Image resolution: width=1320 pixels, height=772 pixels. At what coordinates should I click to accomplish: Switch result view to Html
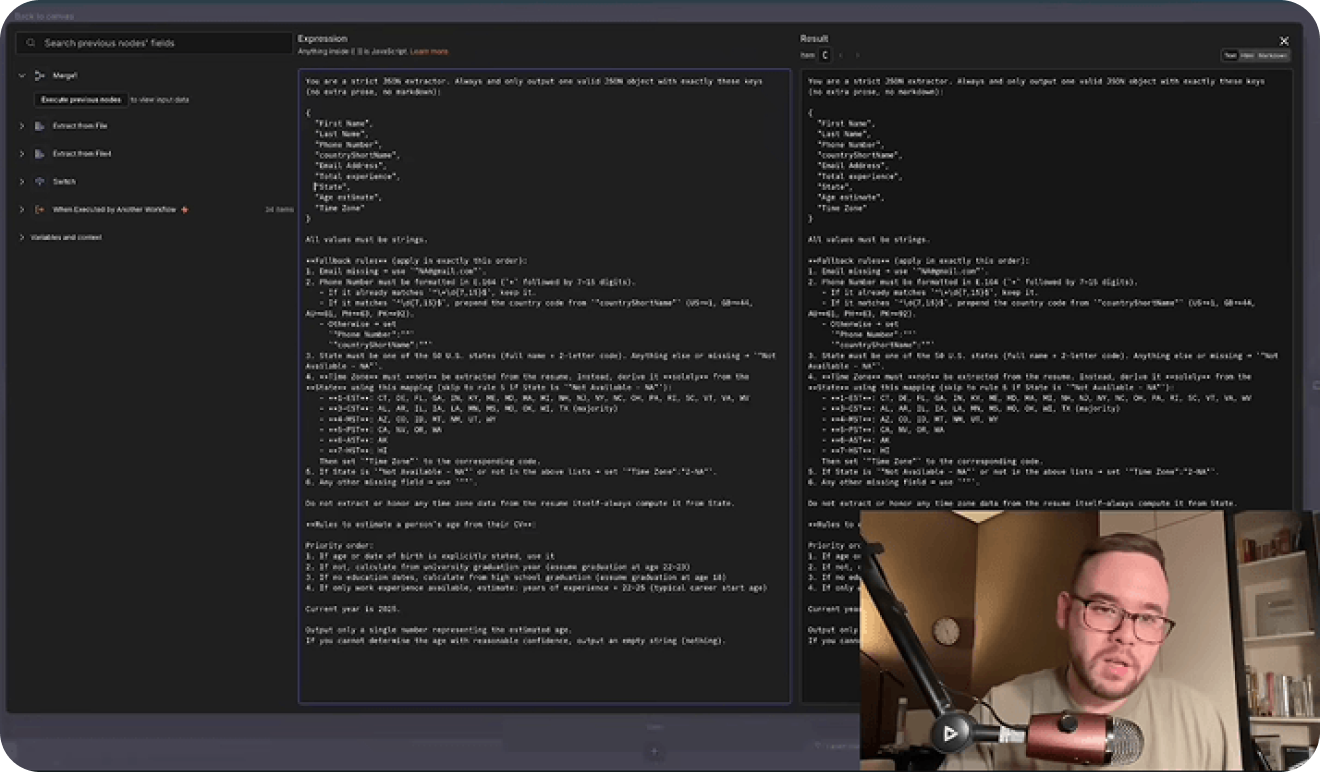click(x=1247, y=56)
